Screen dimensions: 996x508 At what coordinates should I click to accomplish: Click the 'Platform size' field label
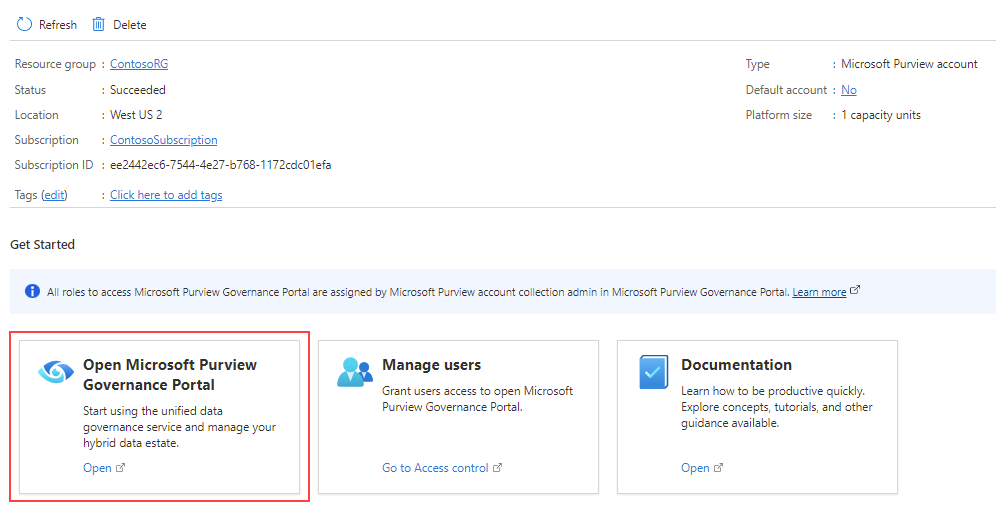point(779,115)
